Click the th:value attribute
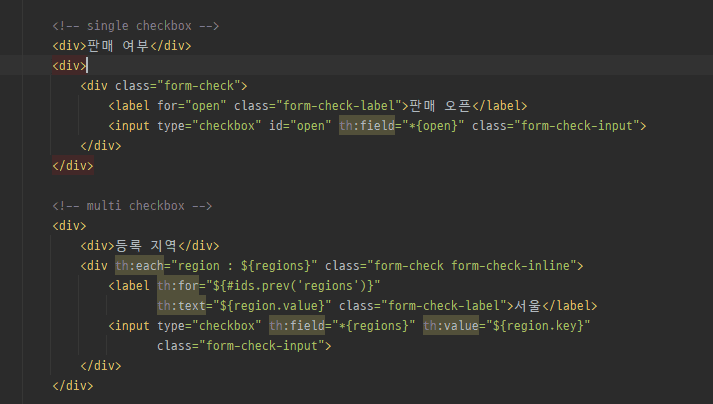 click(451, 326)
